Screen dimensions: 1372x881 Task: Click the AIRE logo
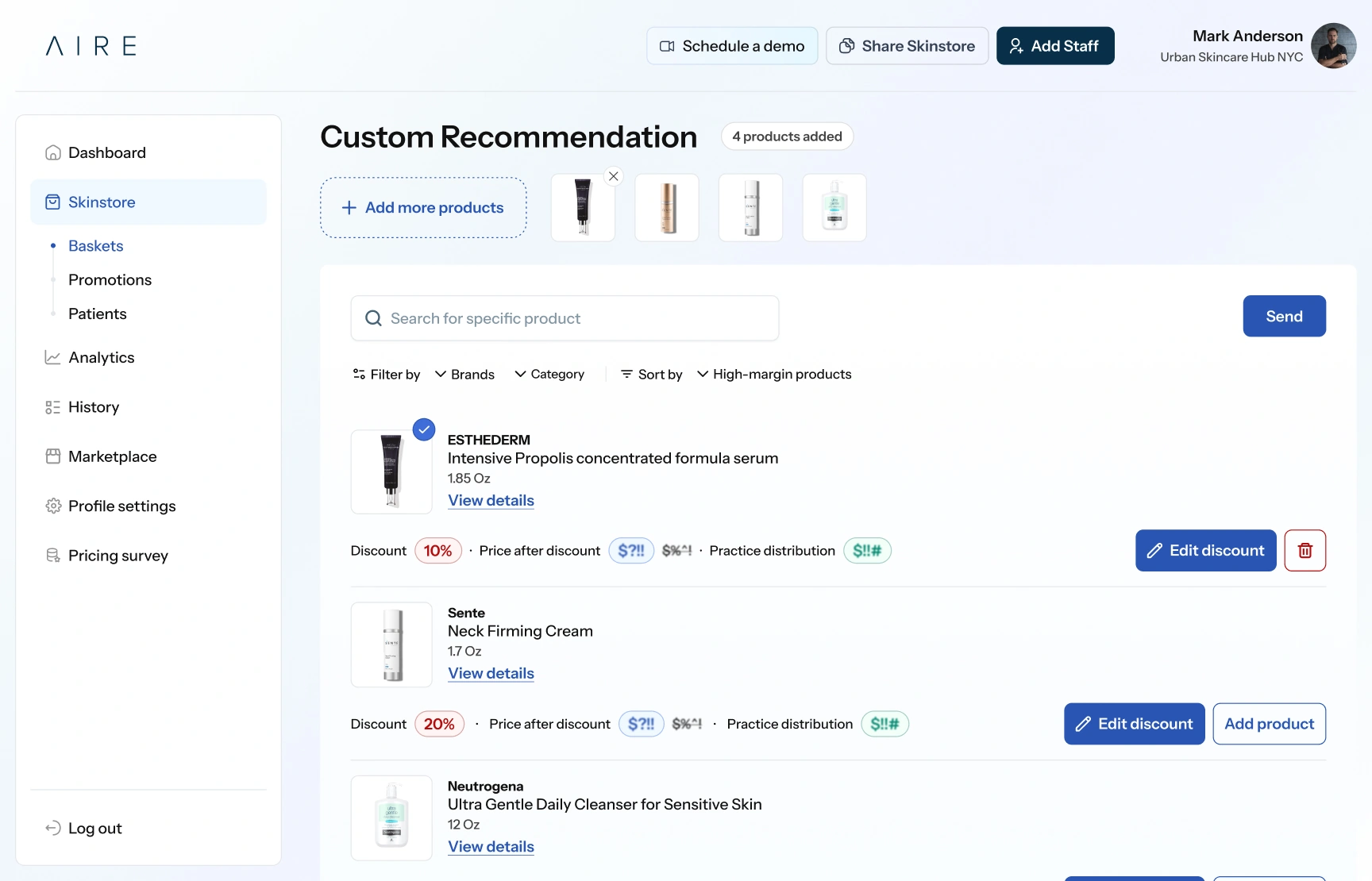[x=91, y=46]
